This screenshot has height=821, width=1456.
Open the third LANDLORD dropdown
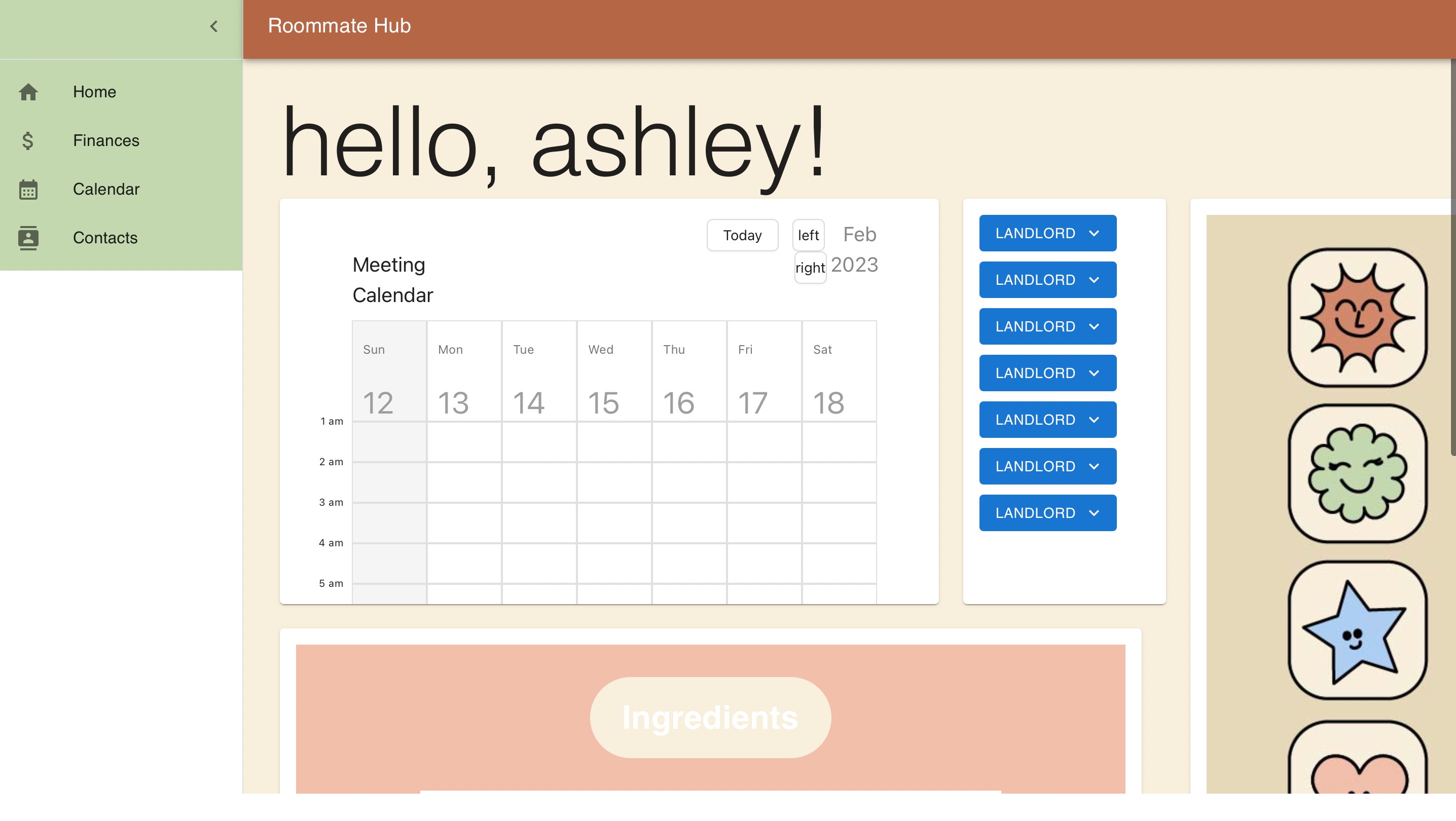(1047, 326)
